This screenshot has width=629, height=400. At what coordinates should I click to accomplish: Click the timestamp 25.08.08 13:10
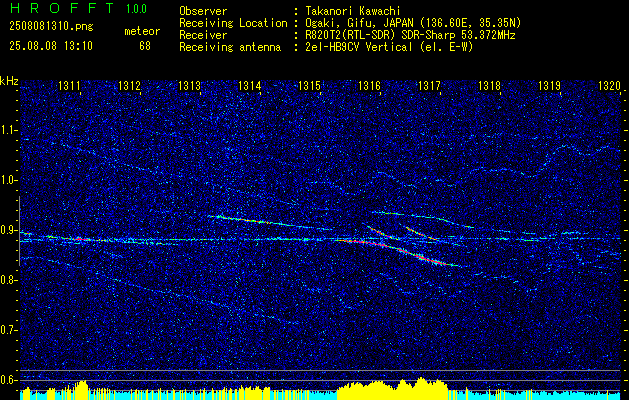(x=51, y=46)
